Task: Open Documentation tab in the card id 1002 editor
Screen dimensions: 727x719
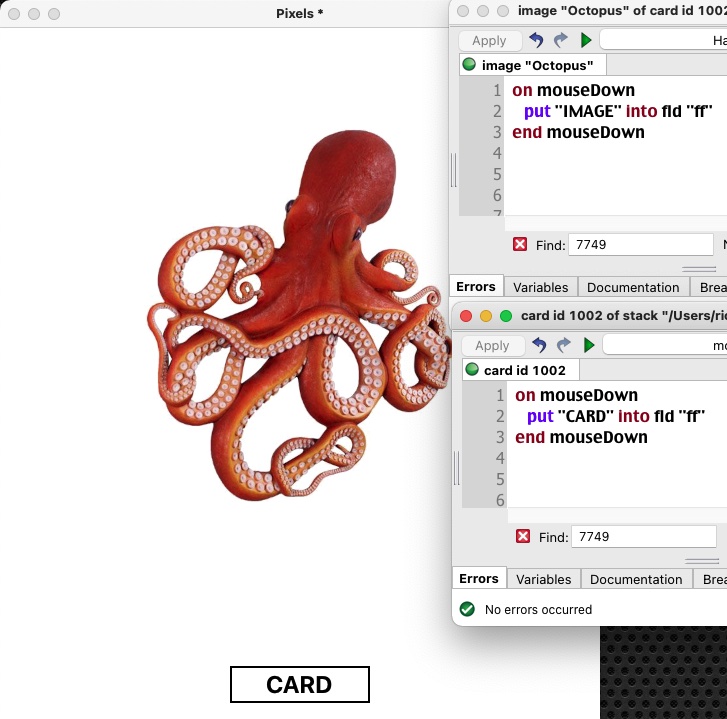Action: click(636, 579)
